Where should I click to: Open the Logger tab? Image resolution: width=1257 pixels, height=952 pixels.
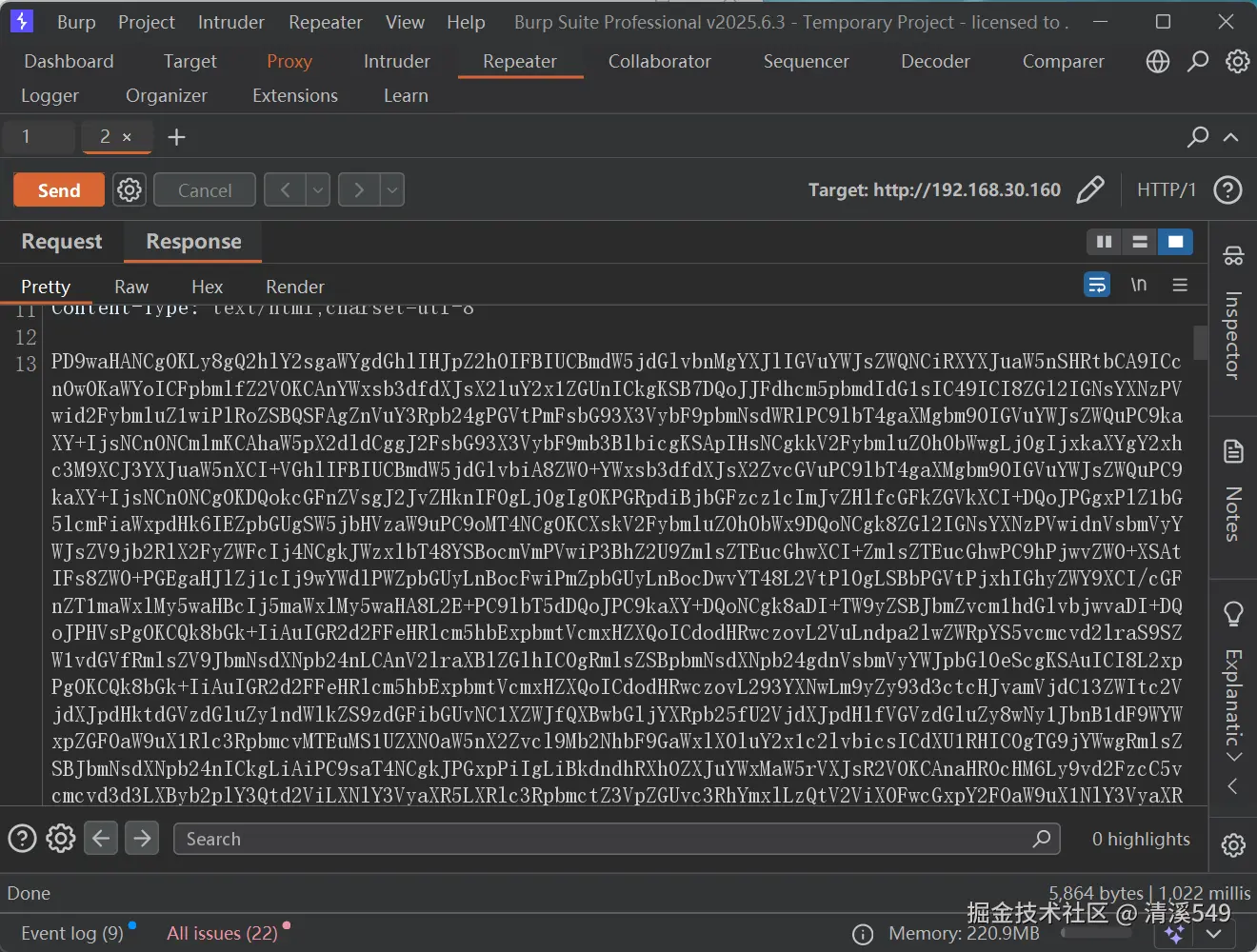(50, 95)
